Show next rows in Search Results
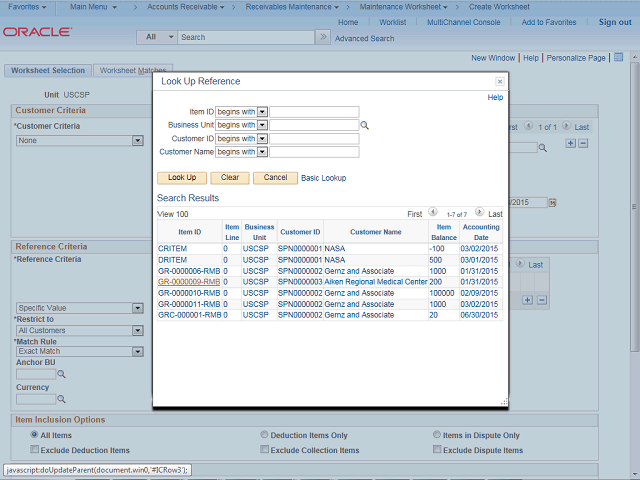The width and height of the screenshot is (640, 480). point(479,213)
